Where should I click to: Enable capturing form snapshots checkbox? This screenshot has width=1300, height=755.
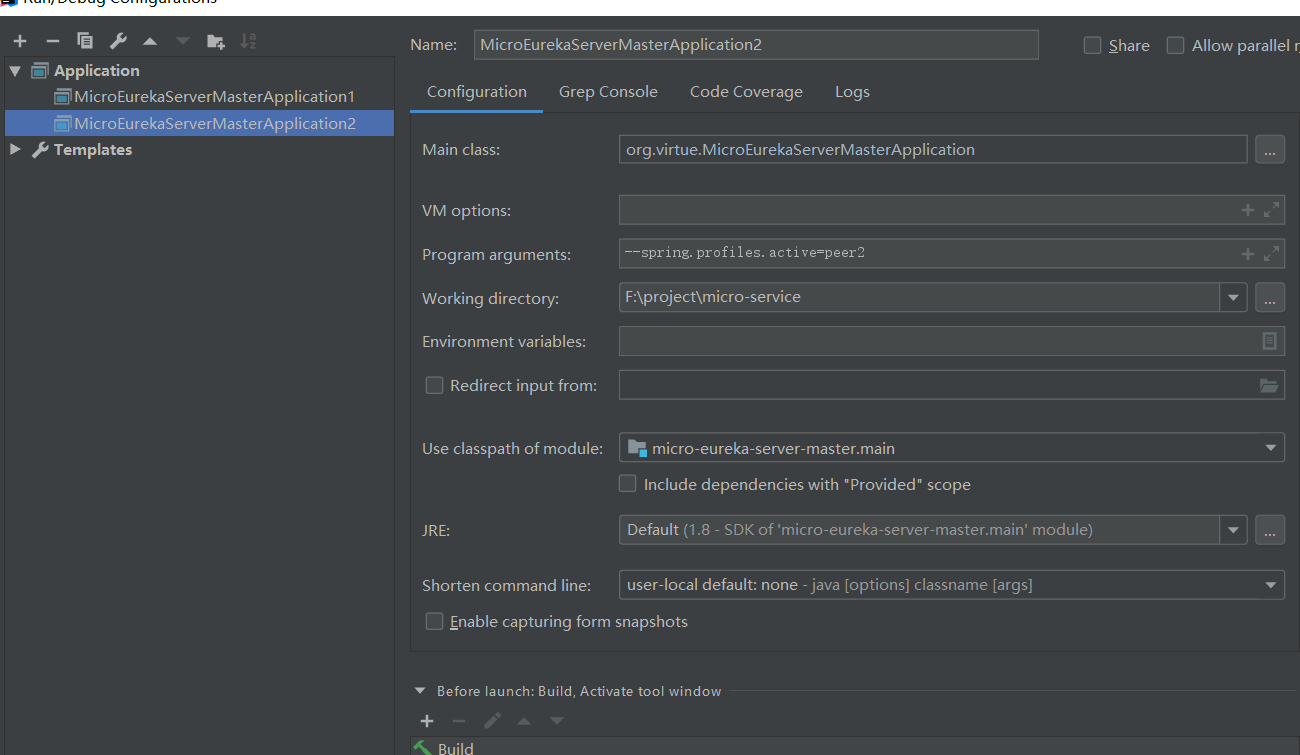434,621
